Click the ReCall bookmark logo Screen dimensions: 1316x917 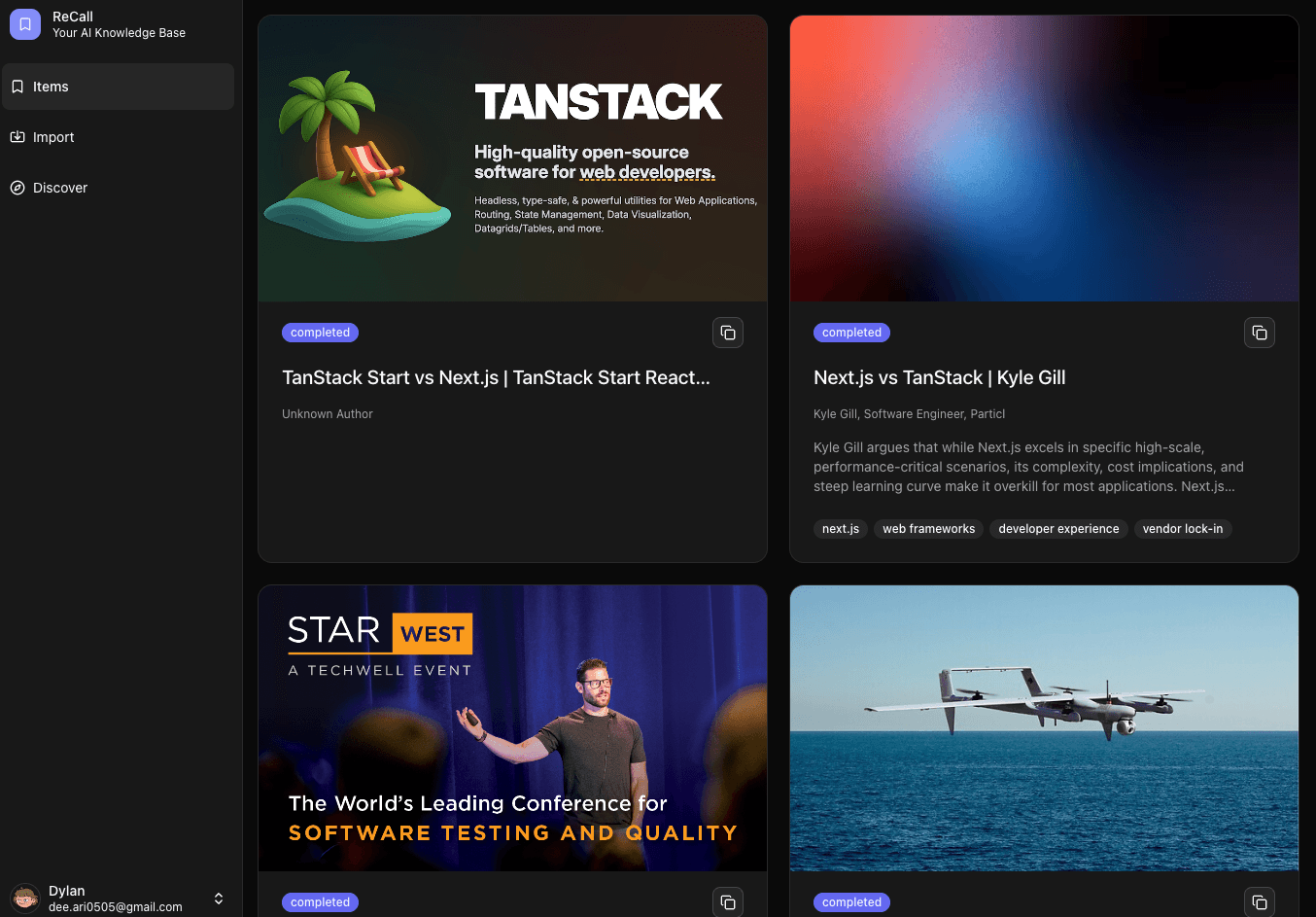coord(23,23)
